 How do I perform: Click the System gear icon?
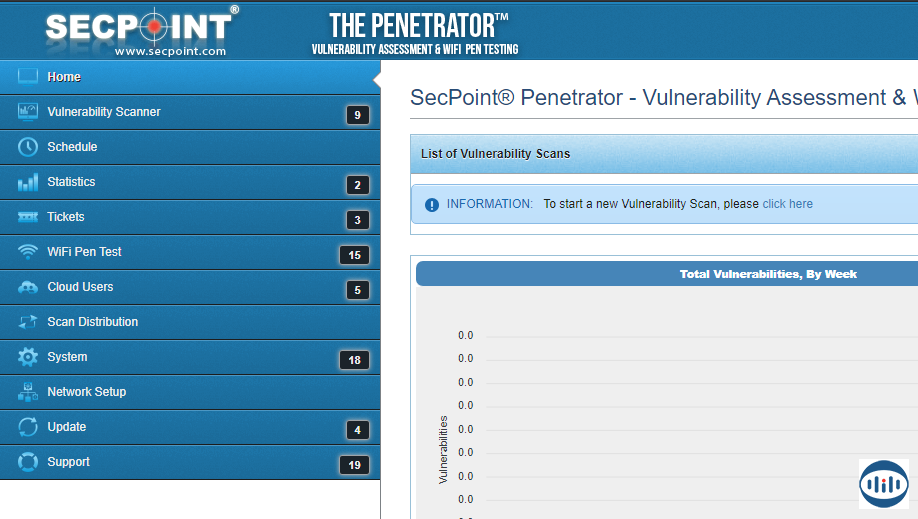click(x=28, y=357)
